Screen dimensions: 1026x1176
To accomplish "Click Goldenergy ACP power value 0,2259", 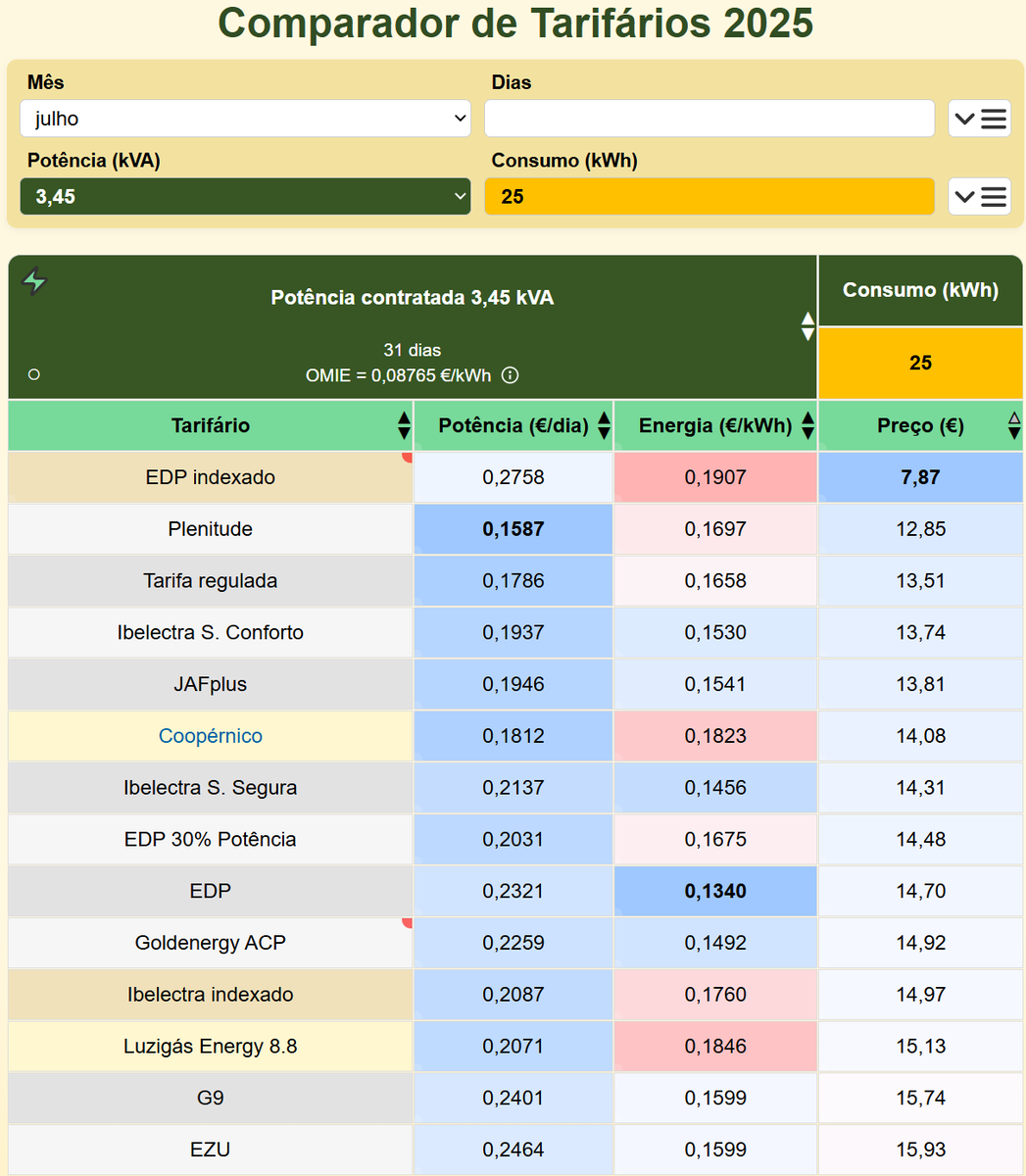I will pyautogui.click(x=513, y=943).
